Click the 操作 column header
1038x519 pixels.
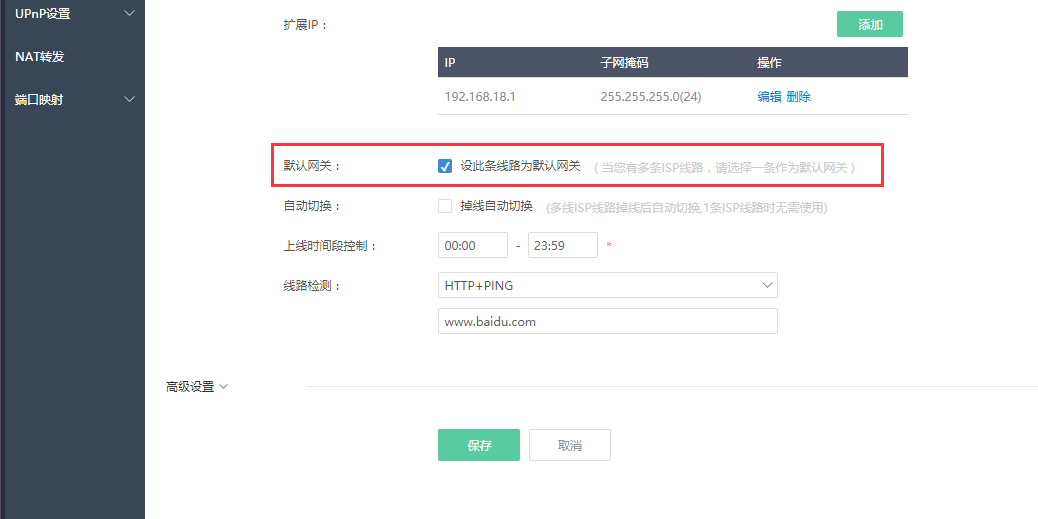769,63
